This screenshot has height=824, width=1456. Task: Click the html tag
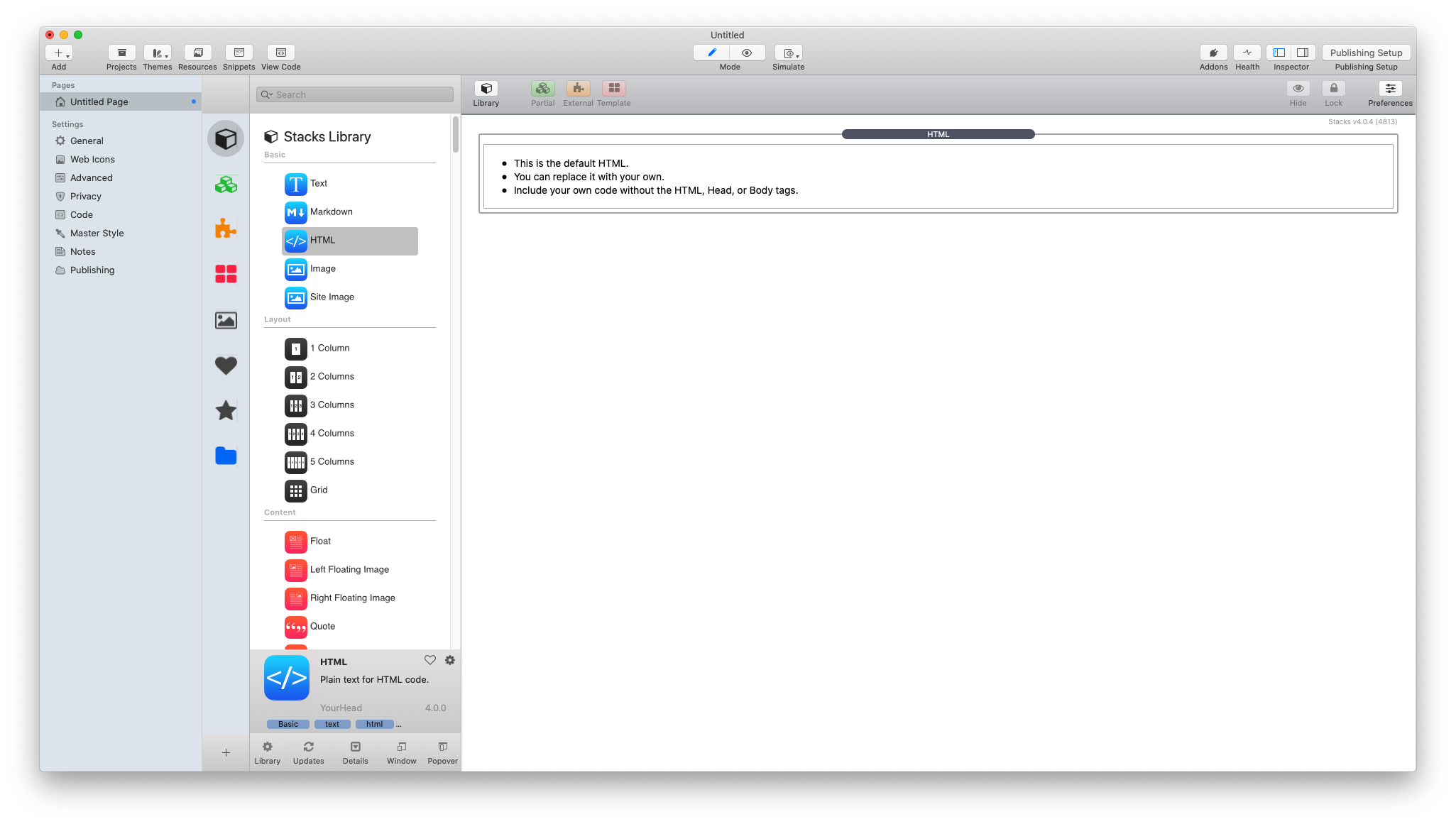[x=374, y=724]
